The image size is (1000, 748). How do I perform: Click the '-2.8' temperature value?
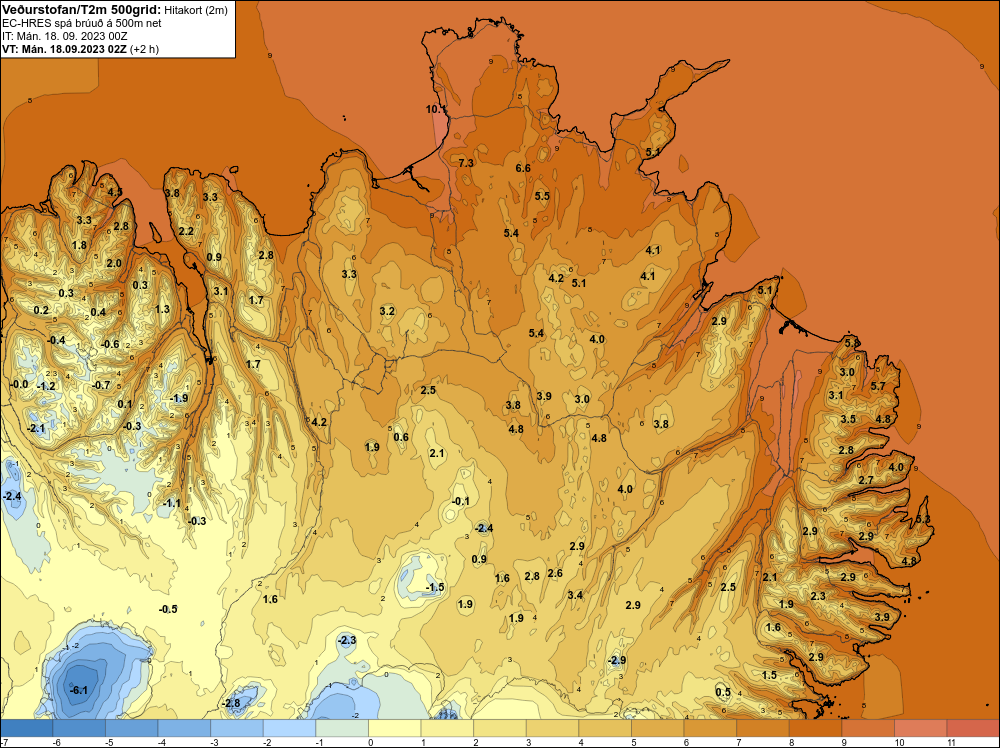[231, 703]
